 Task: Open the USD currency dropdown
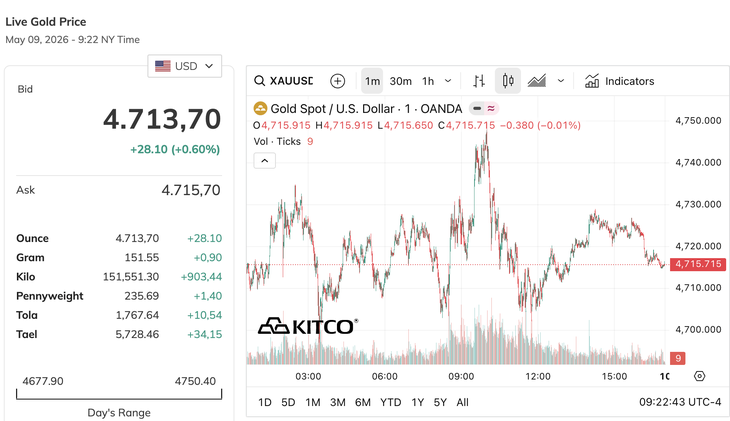tap(184, 66)
